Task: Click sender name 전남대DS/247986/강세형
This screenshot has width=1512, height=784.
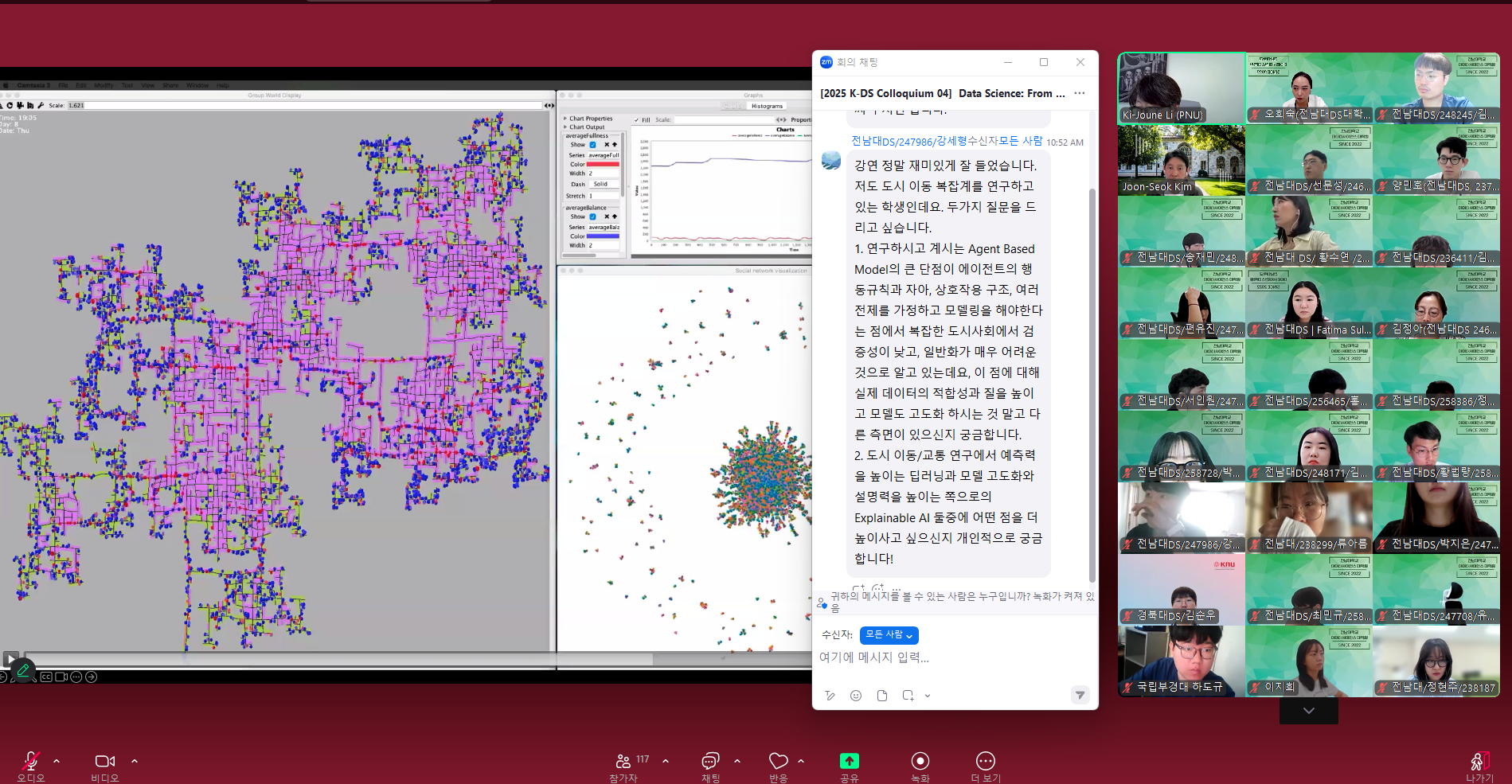Action: tap(909, 141)
